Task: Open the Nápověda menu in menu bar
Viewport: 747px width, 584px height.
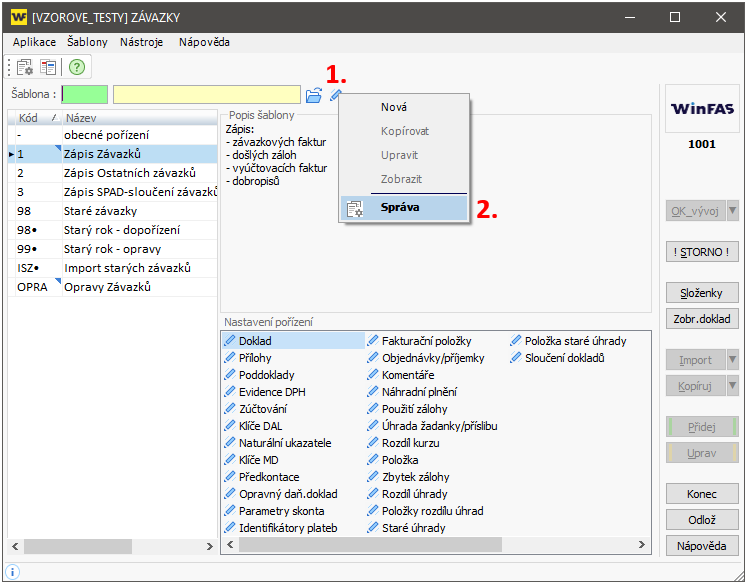Action: [x=204, y=42]
